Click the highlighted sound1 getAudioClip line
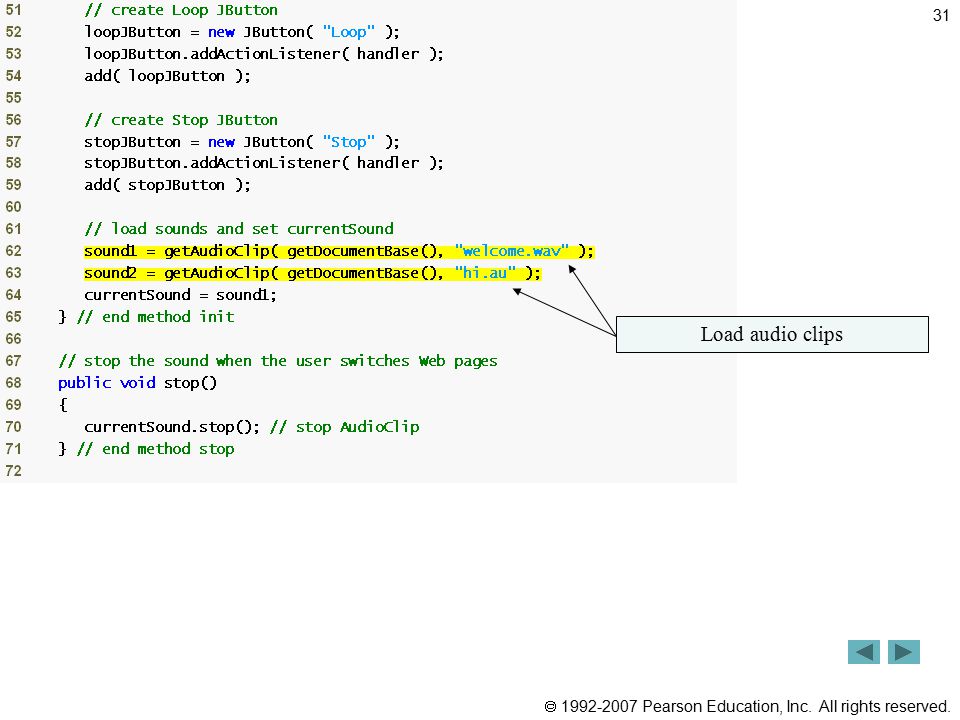This screenshot has width=960, height=720. (339, 251)
